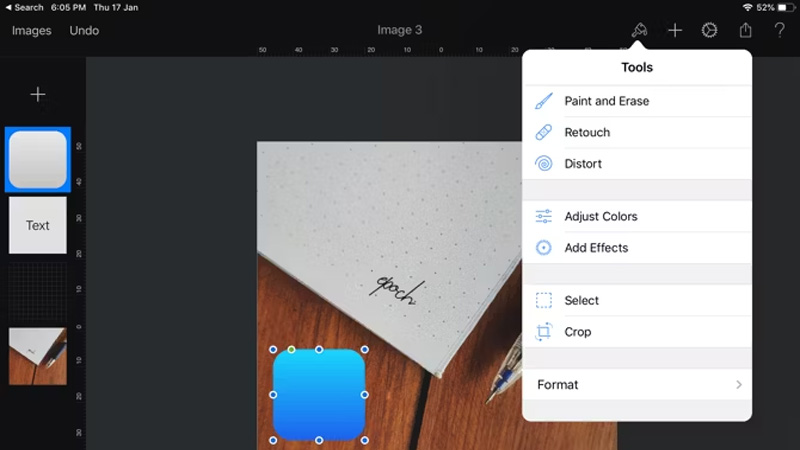Tap the Undo button

(x=84, y=31)
